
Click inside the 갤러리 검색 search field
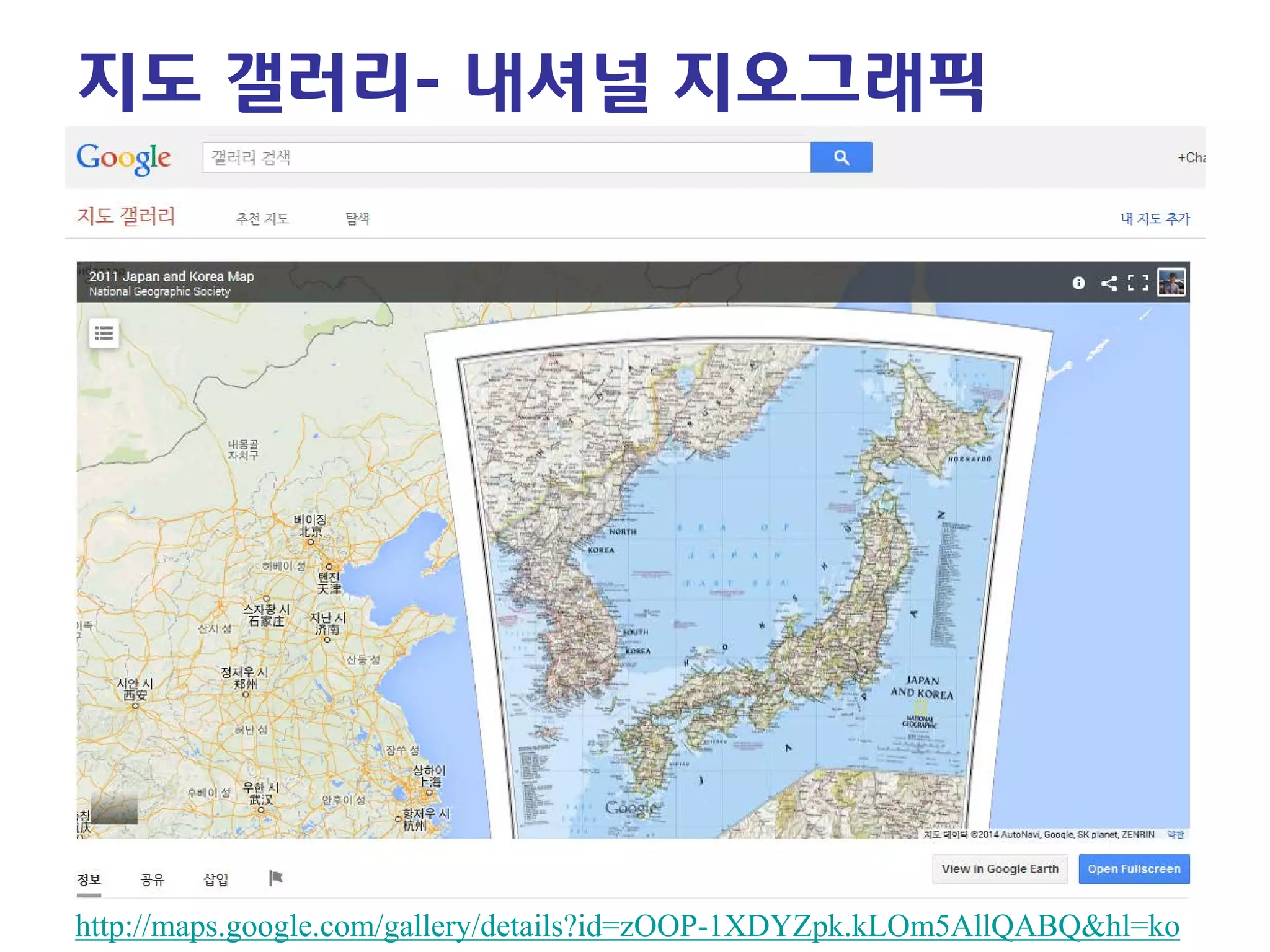point(505,157)
